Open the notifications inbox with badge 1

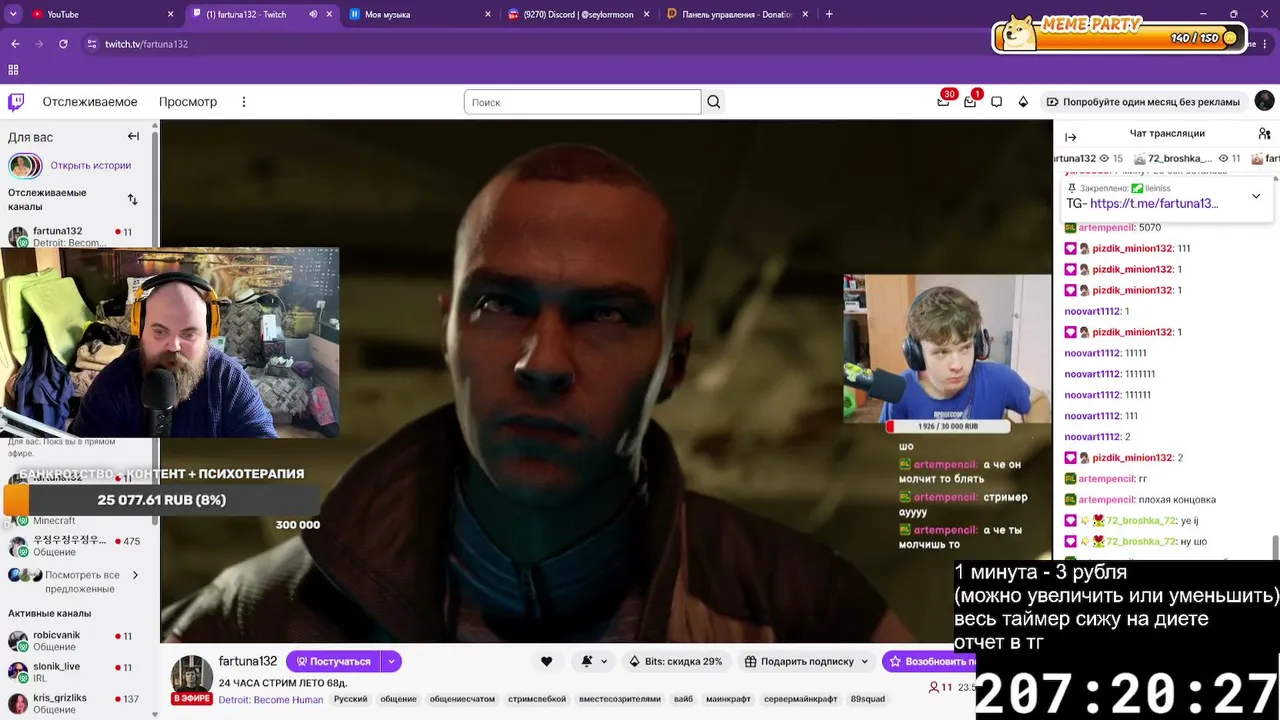point(970,102)
